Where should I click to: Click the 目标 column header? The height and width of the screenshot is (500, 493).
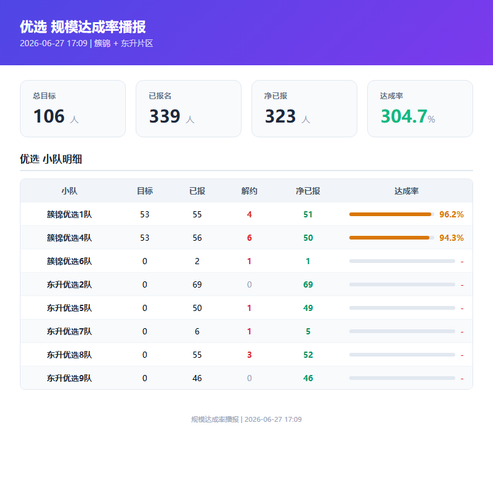point(145,191)
